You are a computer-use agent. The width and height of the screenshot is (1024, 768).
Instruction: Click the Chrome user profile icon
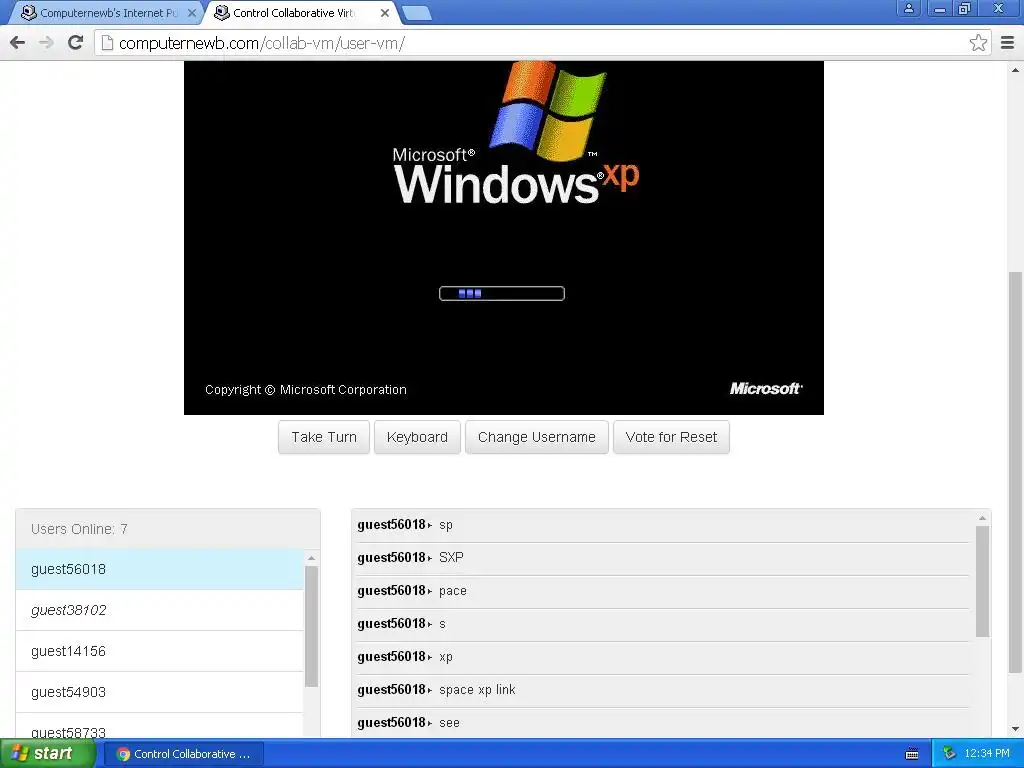click(908, 9)
